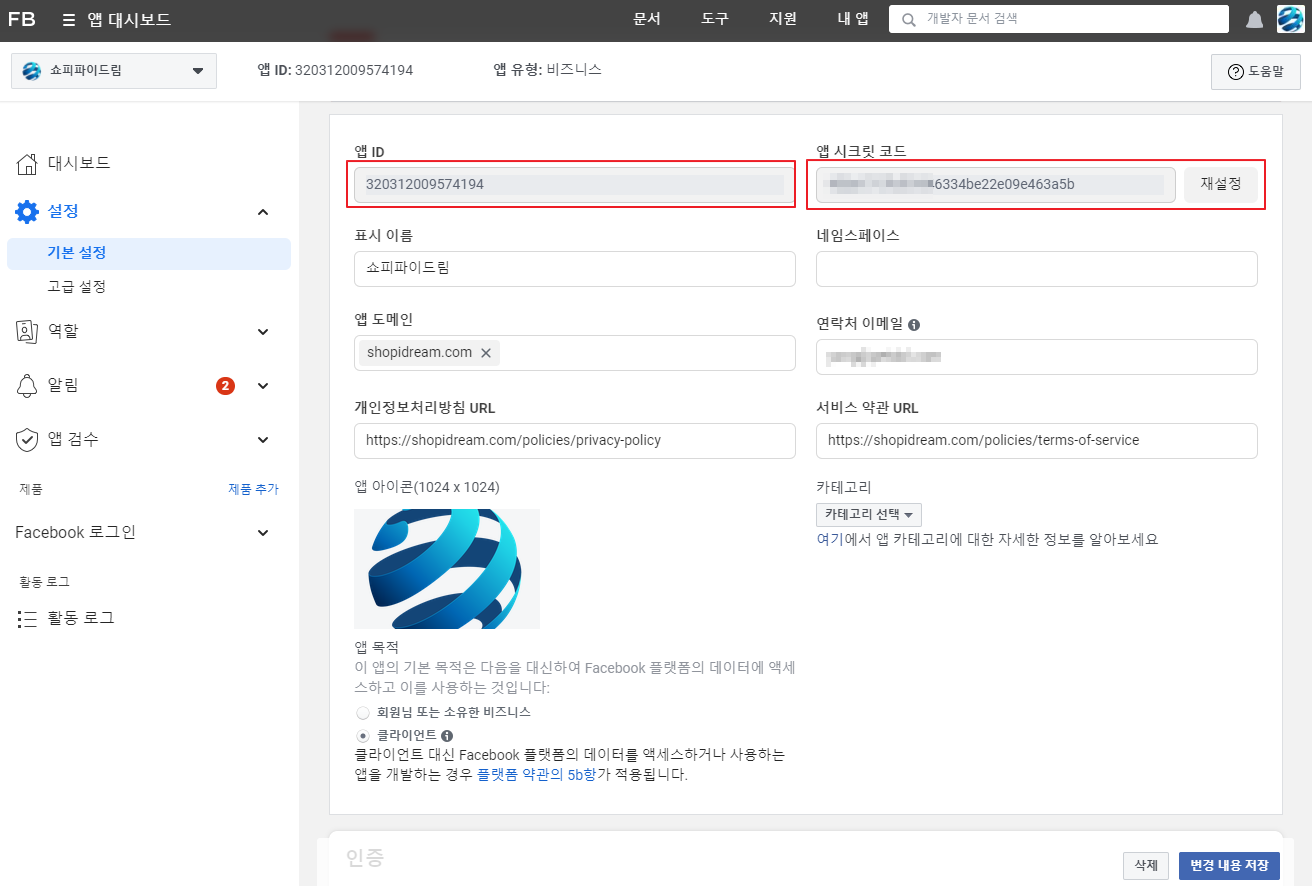Select the 클라이언트 radio option
1312x886 pixels.
[363, 735]
